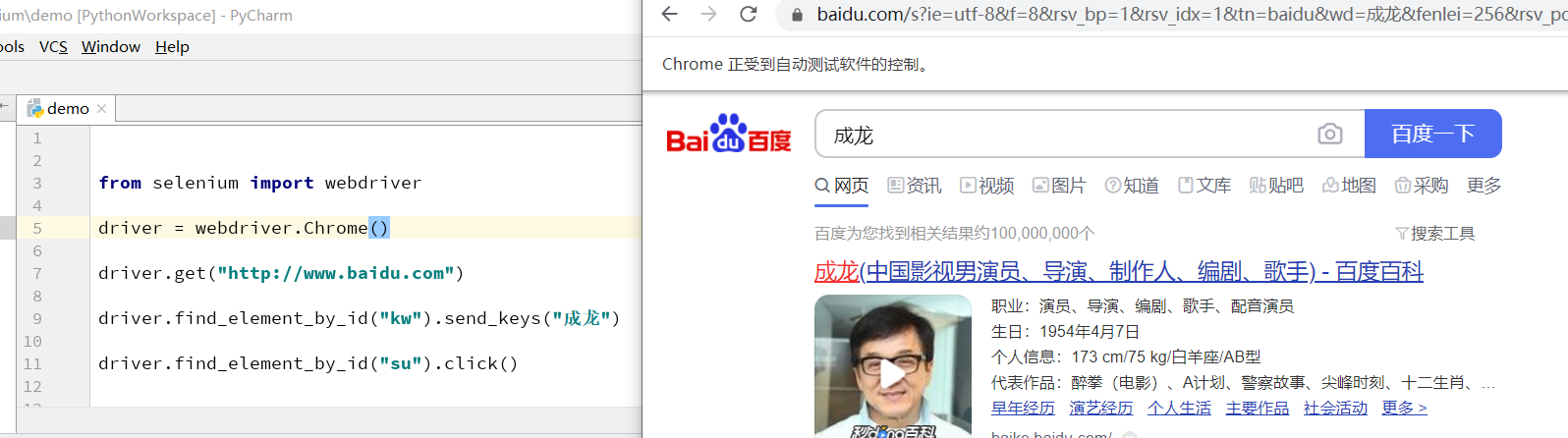This screenshot has width=1568, height=438.
Task: Click the 生日: 1954年4月7日 text
Action: click(x=1065, y=331)
